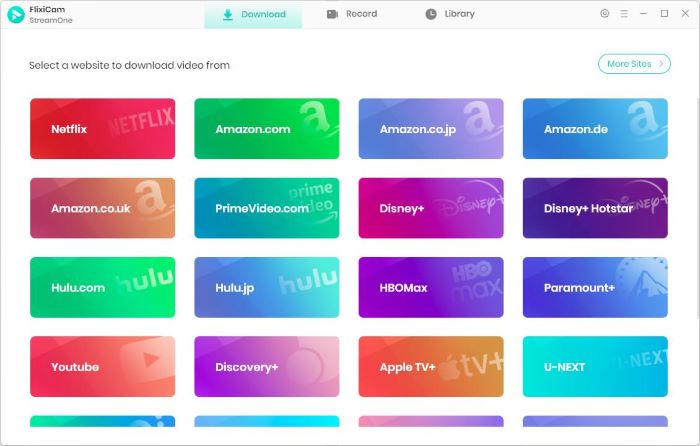Click the Library clock icon
Screen dimensions: 700x446
431,14
